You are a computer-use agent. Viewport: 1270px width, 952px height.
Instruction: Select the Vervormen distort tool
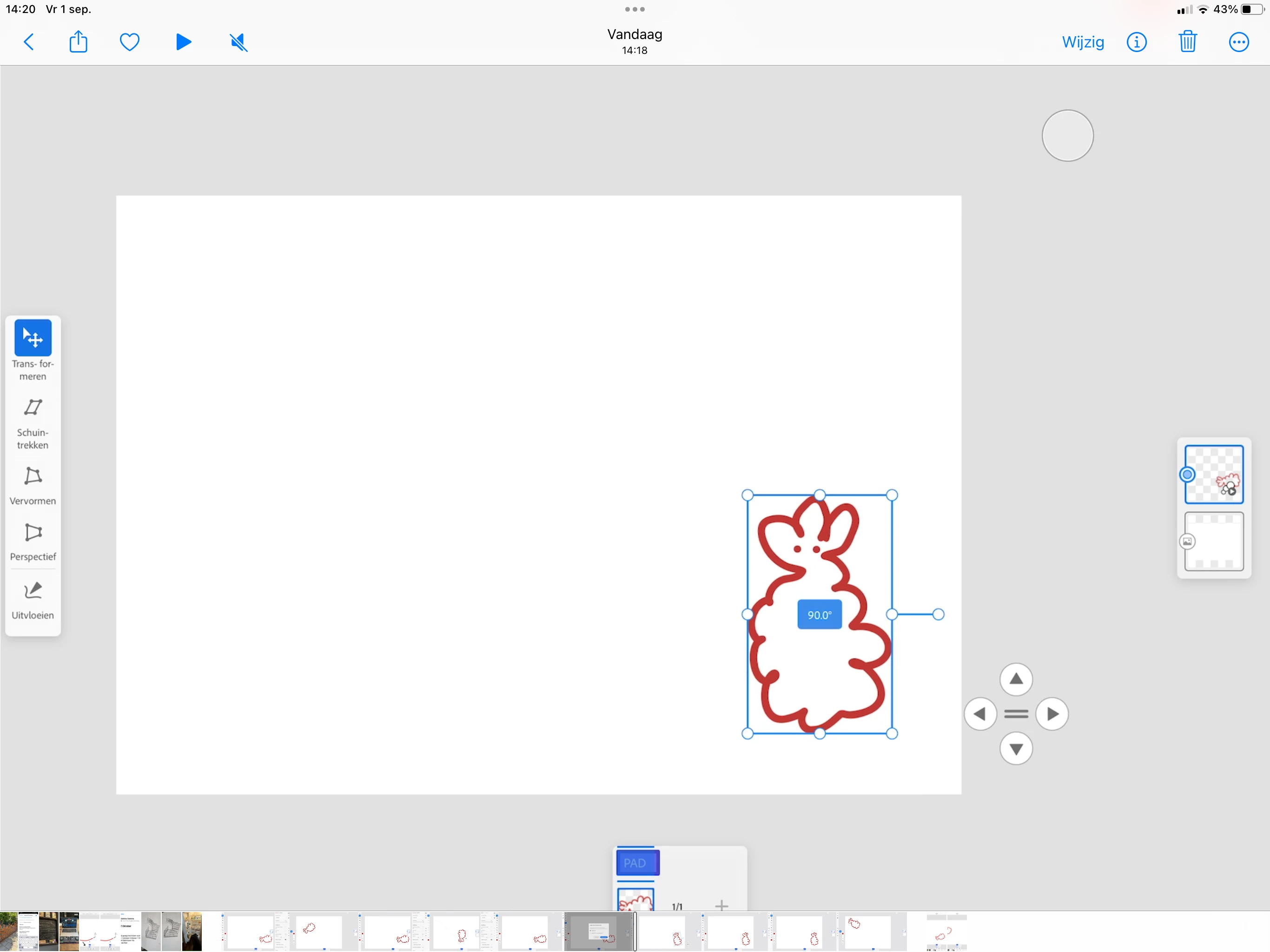pos(33,476)
